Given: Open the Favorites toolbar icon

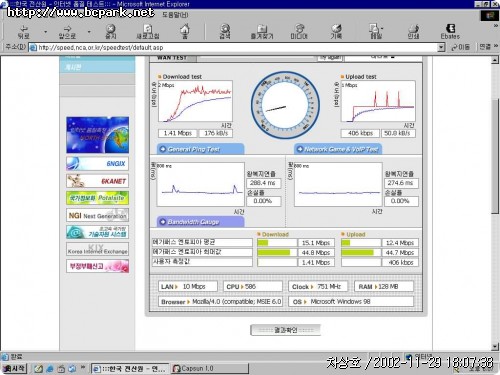Looking at the screenshot, I should pyautogui.click(x=262, y=31).
